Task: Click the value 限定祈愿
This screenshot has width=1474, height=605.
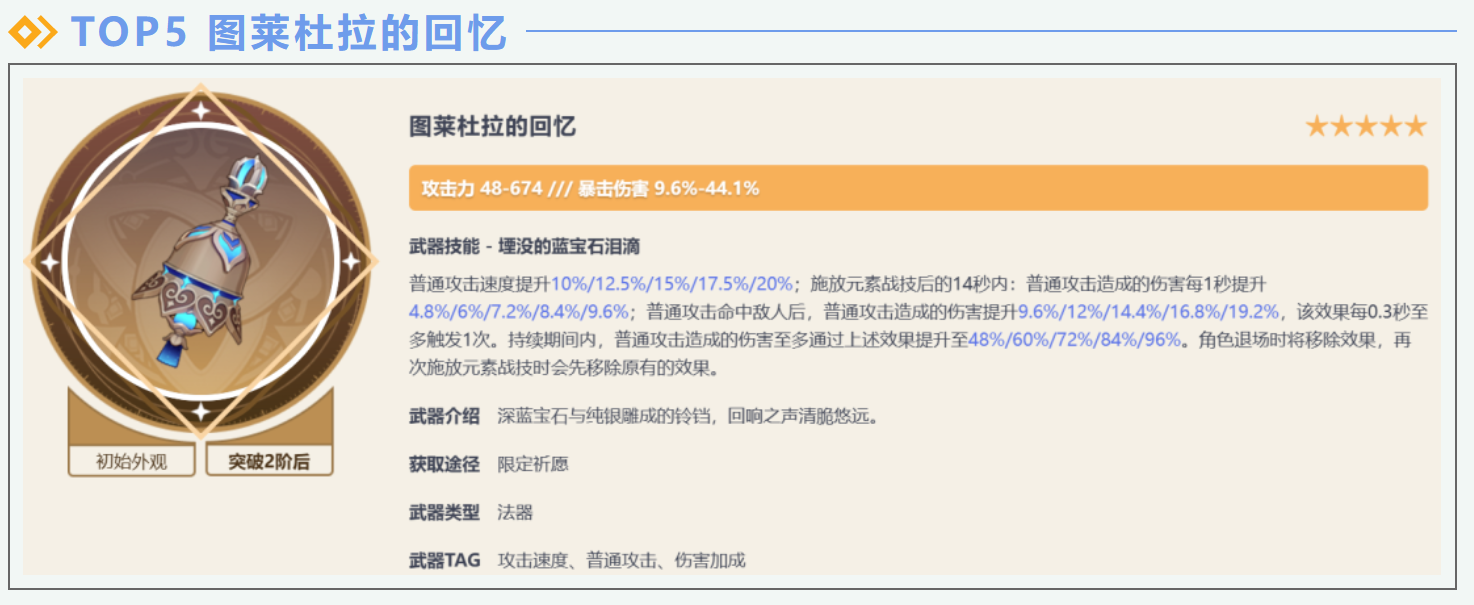Action: coord(533,464)
